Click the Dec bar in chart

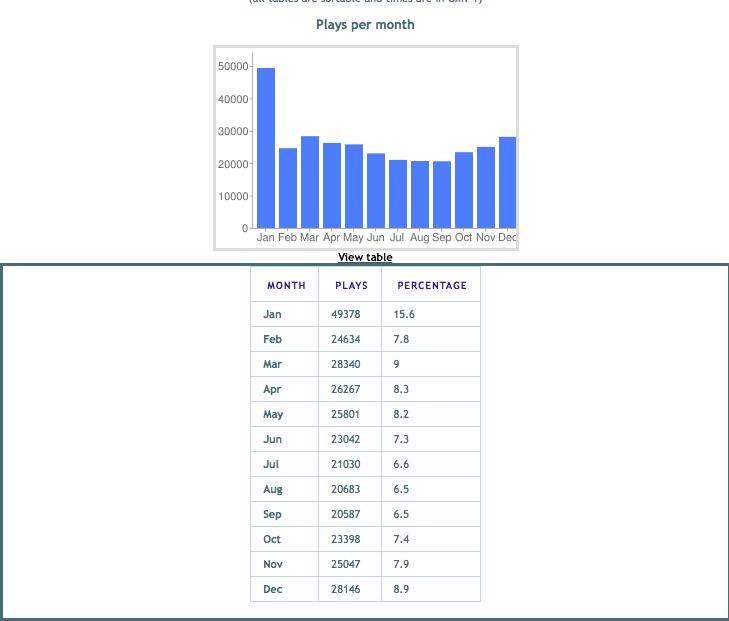click(507, 182)
